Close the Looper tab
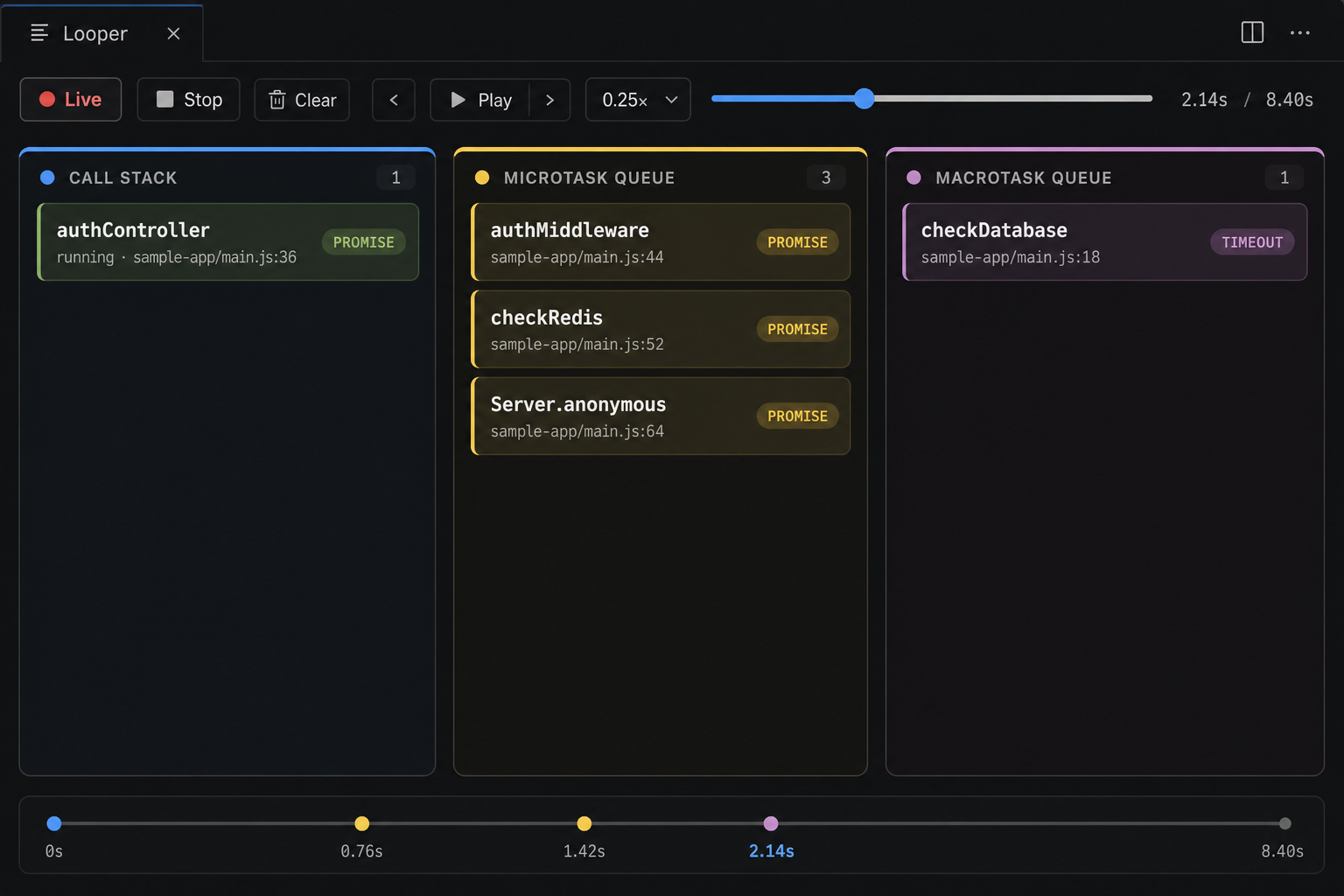This screenshot has width=1344, height=896. tap(173, 33)
